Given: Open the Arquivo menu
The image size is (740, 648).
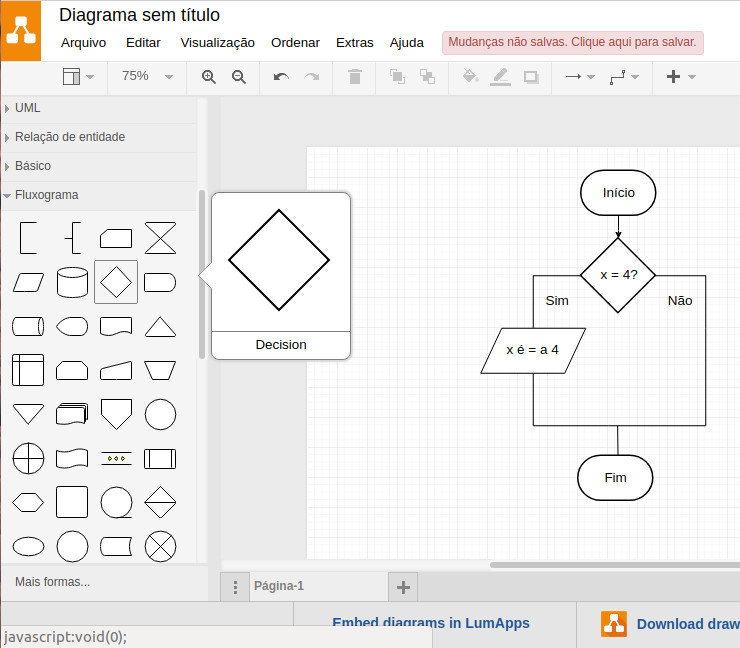Looking at the screenshot, I should [x=83, y=43].
